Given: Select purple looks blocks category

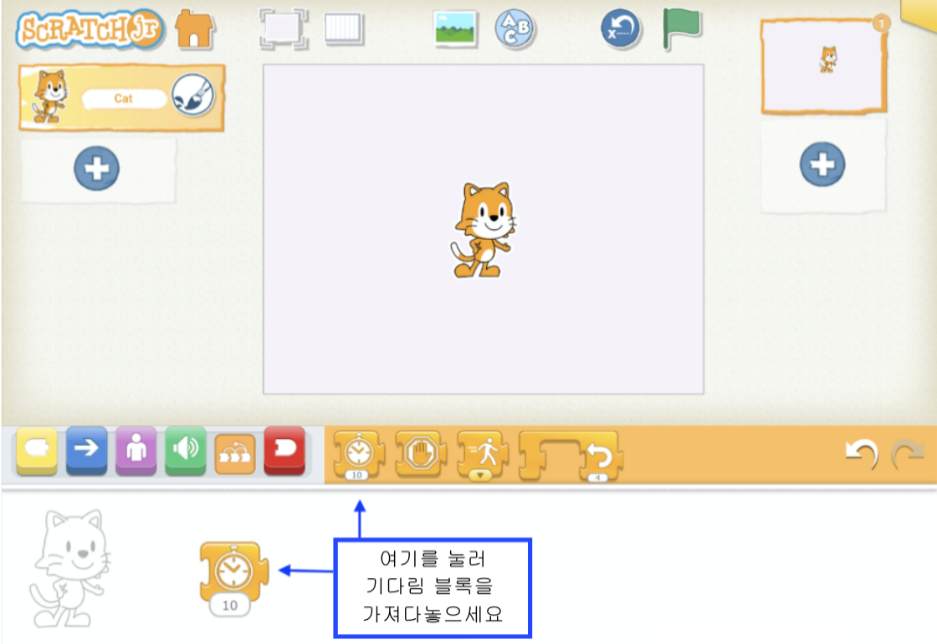Looking at the screenshot, I should click(x=136, y=451).
